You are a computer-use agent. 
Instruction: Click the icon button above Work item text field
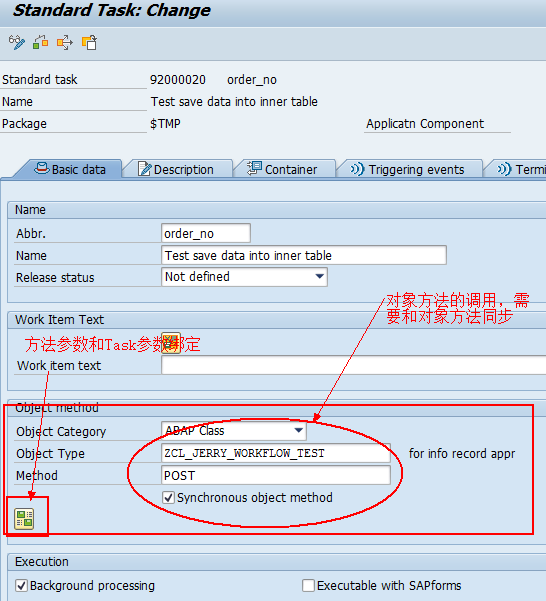click(171, 343)
